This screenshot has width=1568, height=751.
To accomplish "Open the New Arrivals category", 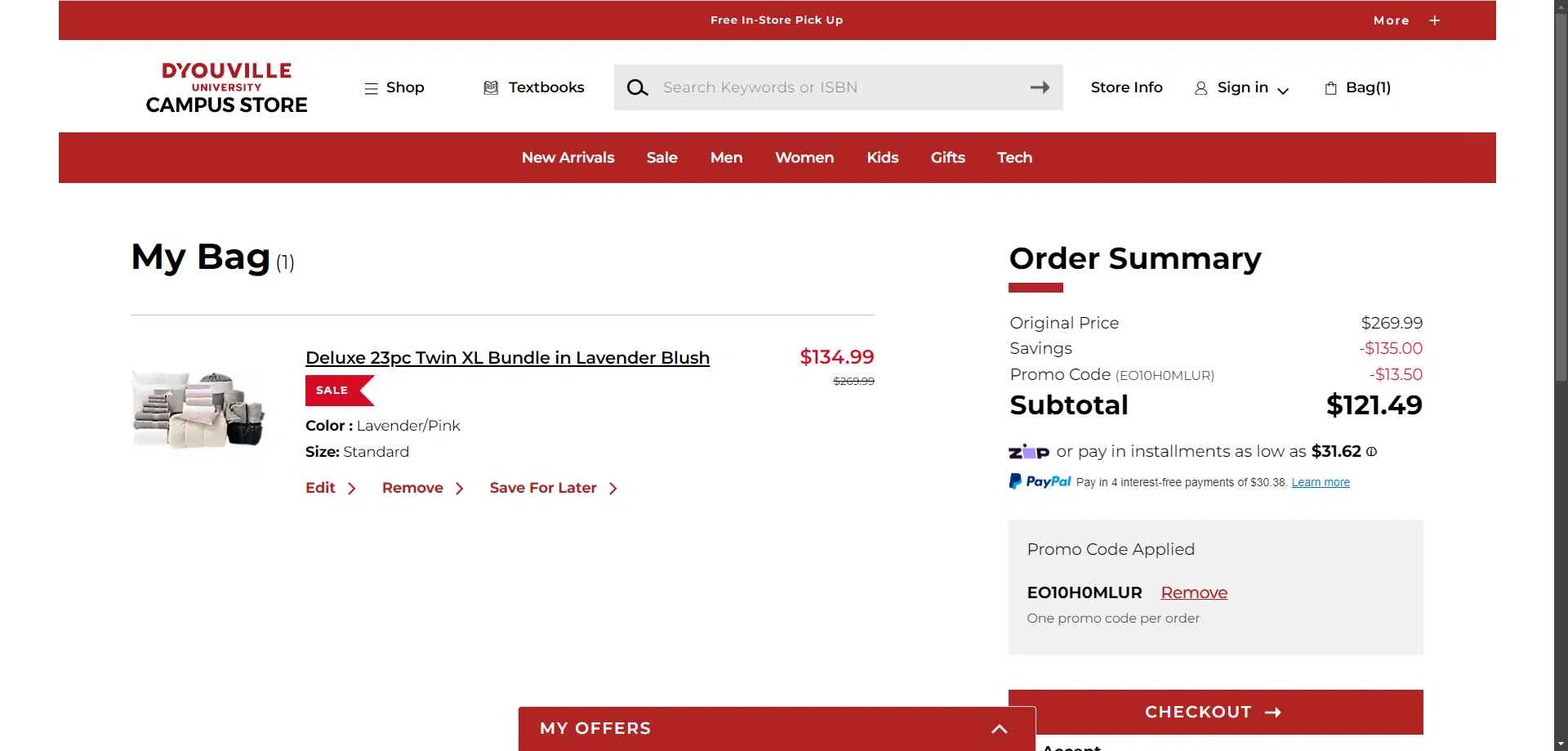I will [x=568, y=158].
